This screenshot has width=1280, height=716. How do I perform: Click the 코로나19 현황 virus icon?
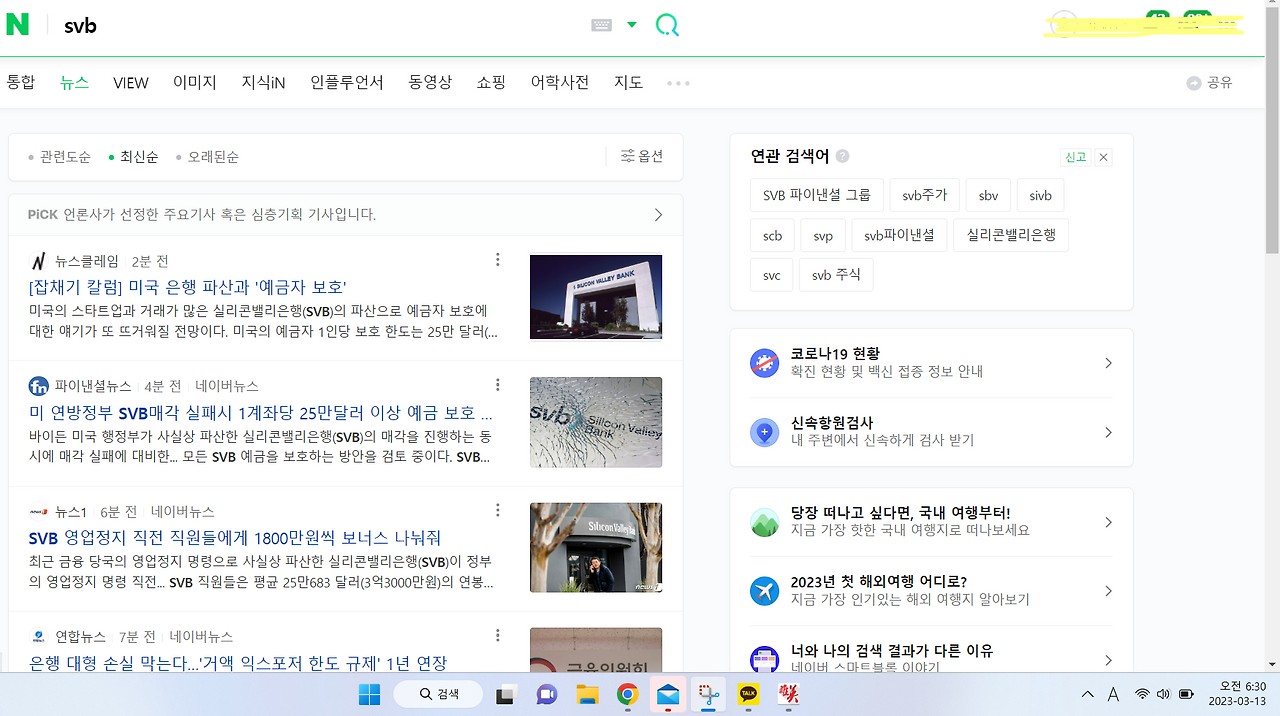pos(765,363)
